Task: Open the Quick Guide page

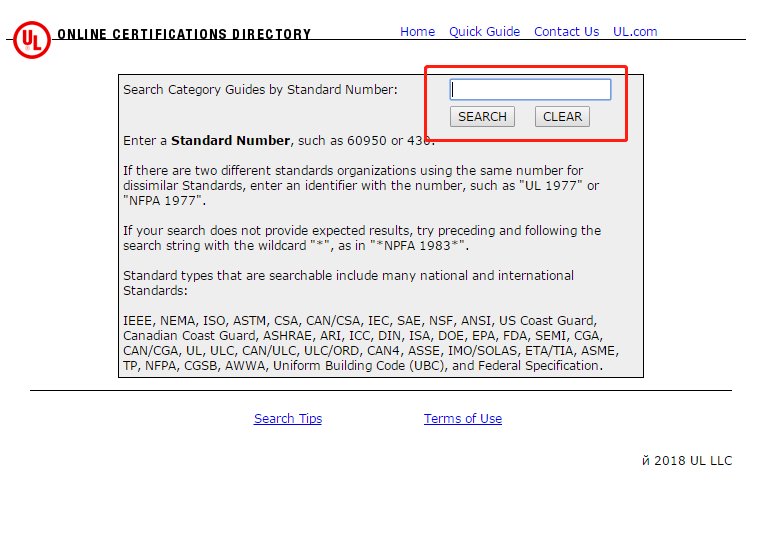Action: (x=484, y=32)
